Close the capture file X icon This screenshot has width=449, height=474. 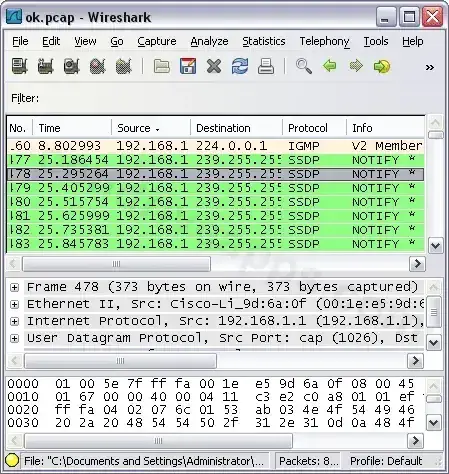coord(214,66)
